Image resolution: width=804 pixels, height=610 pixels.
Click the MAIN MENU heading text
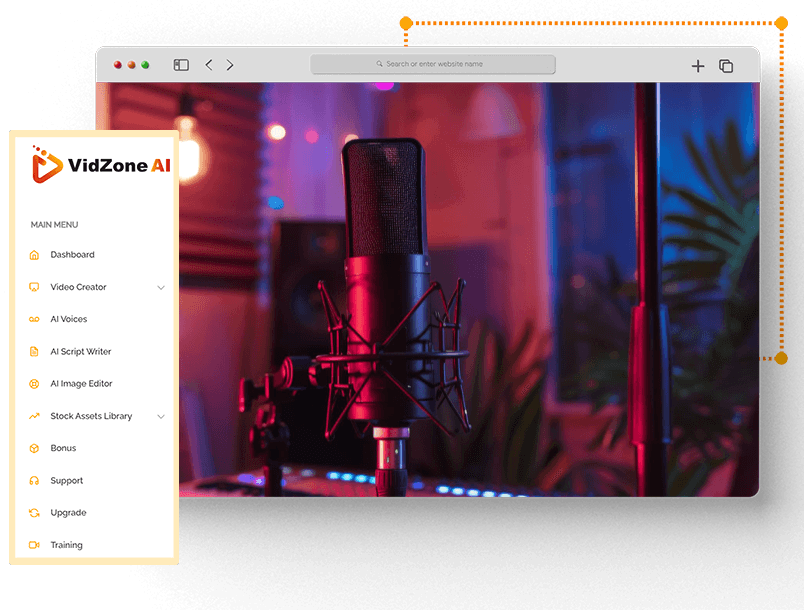(54, 225)
